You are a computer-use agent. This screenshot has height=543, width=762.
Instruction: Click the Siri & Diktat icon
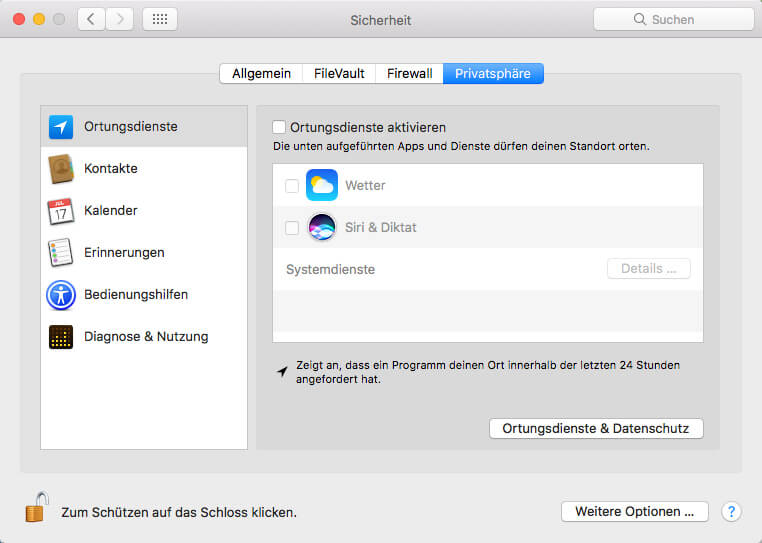pos(322,227)
